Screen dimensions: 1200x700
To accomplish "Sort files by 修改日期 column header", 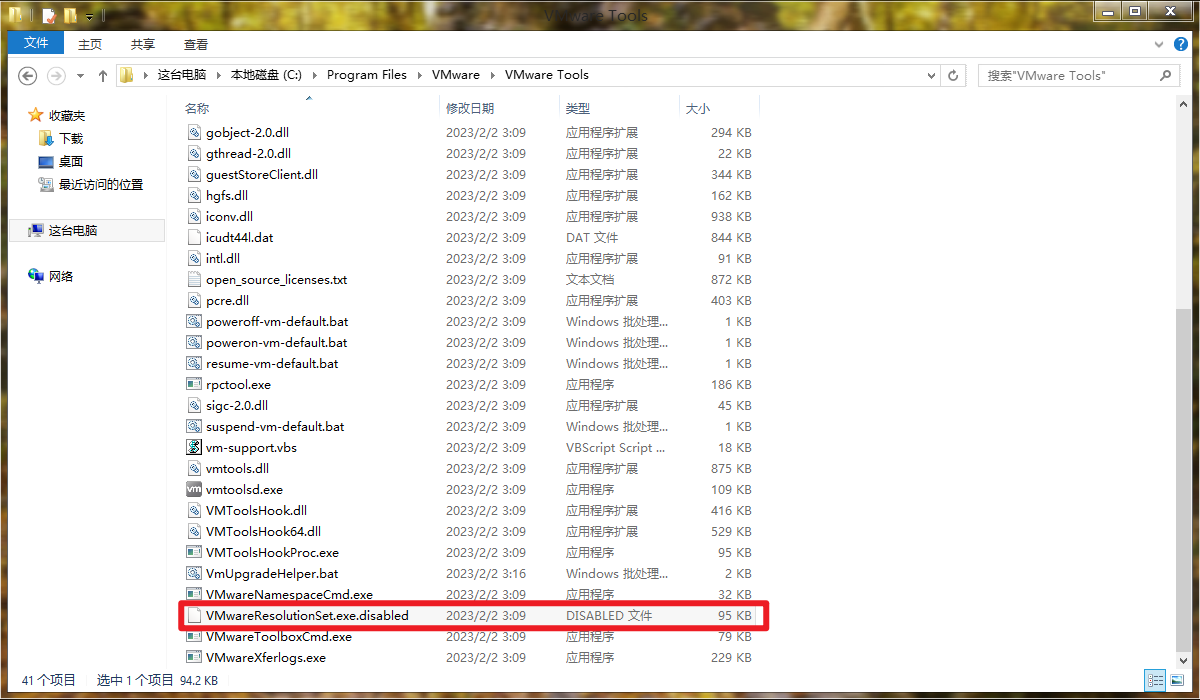I will (x=470, y=108).
